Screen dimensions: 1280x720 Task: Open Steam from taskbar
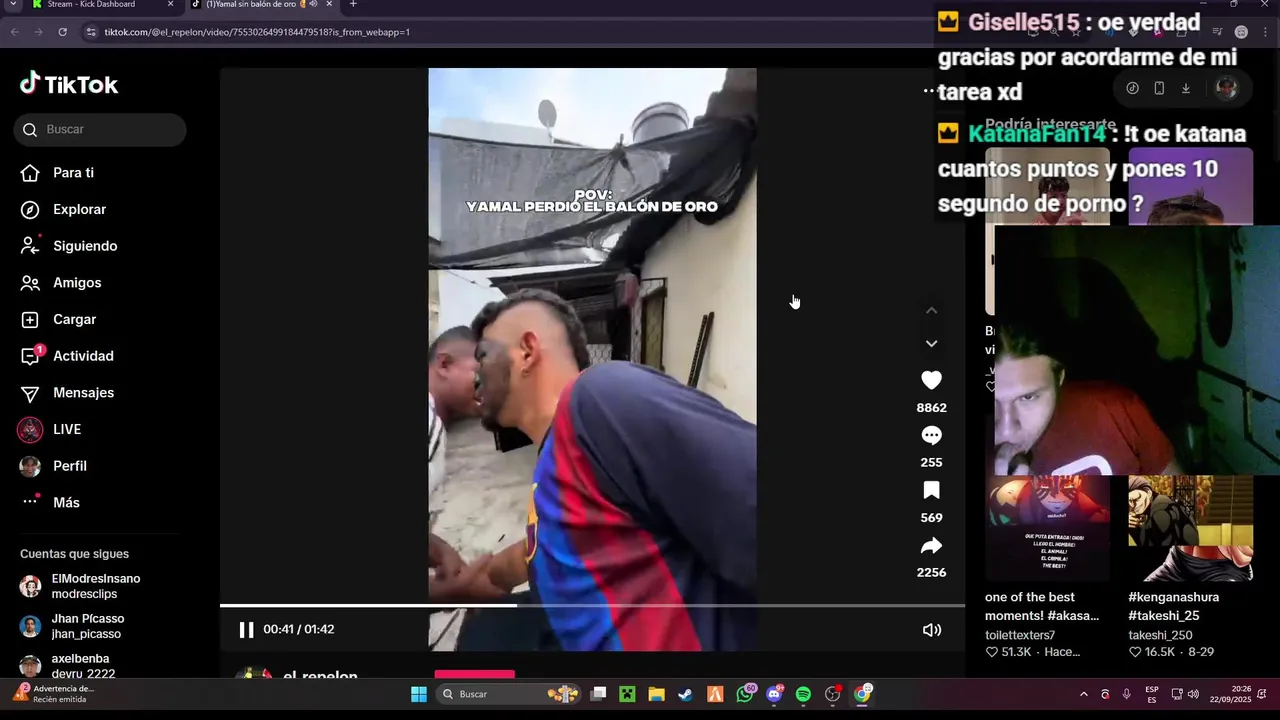(685, 694)
